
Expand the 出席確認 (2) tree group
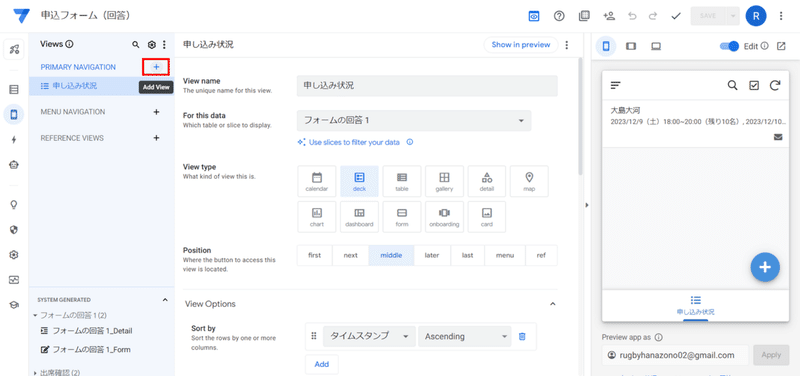click(35, 373)
